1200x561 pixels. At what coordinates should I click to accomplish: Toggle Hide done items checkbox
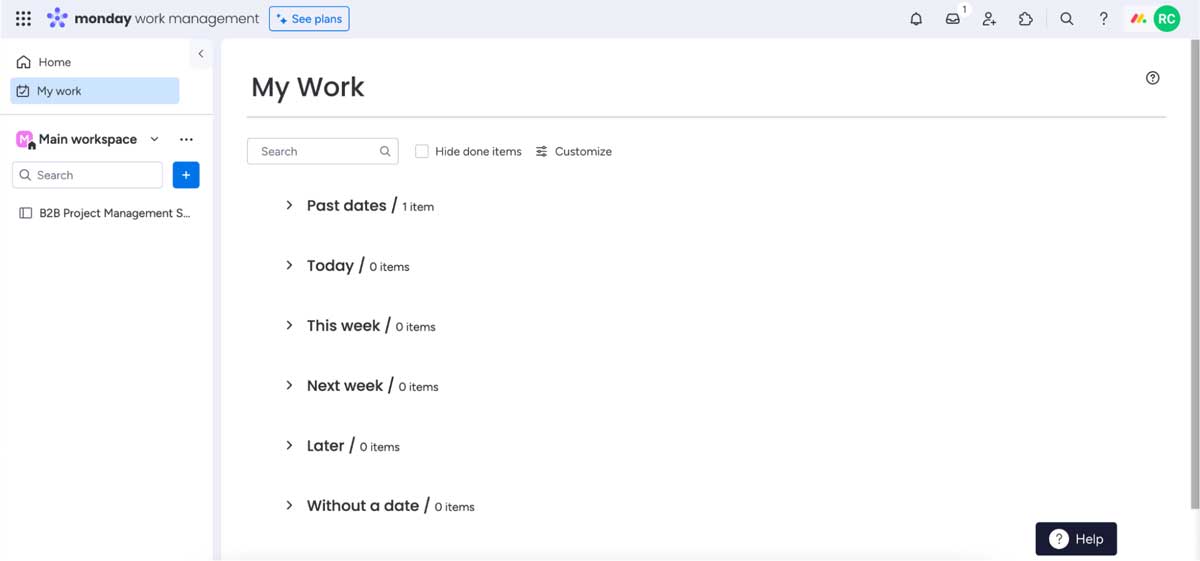(x=422, y=151)
